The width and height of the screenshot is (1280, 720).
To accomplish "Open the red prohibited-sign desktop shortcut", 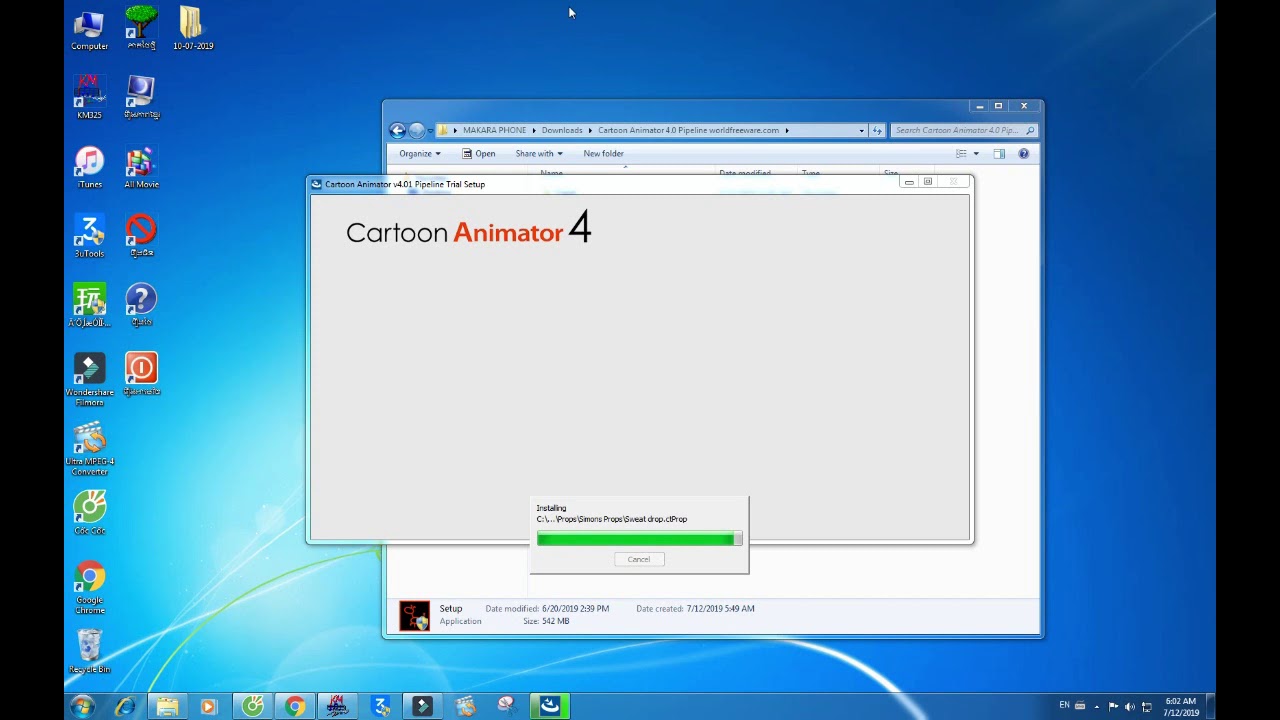I will [x=141, y=236].
